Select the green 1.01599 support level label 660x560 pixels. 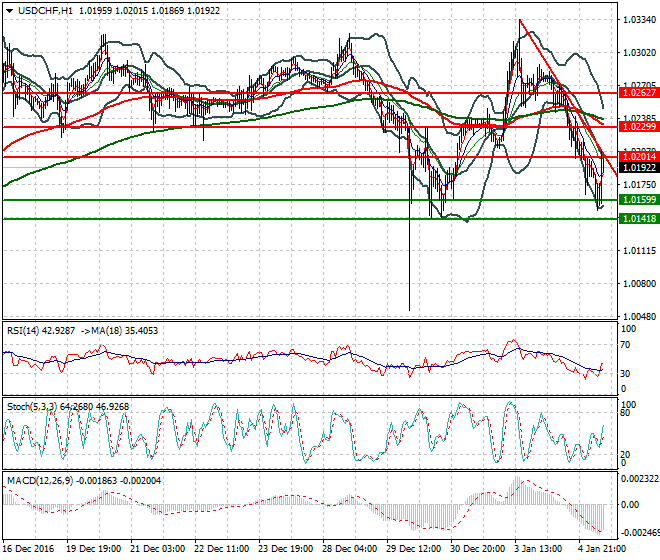639,200
